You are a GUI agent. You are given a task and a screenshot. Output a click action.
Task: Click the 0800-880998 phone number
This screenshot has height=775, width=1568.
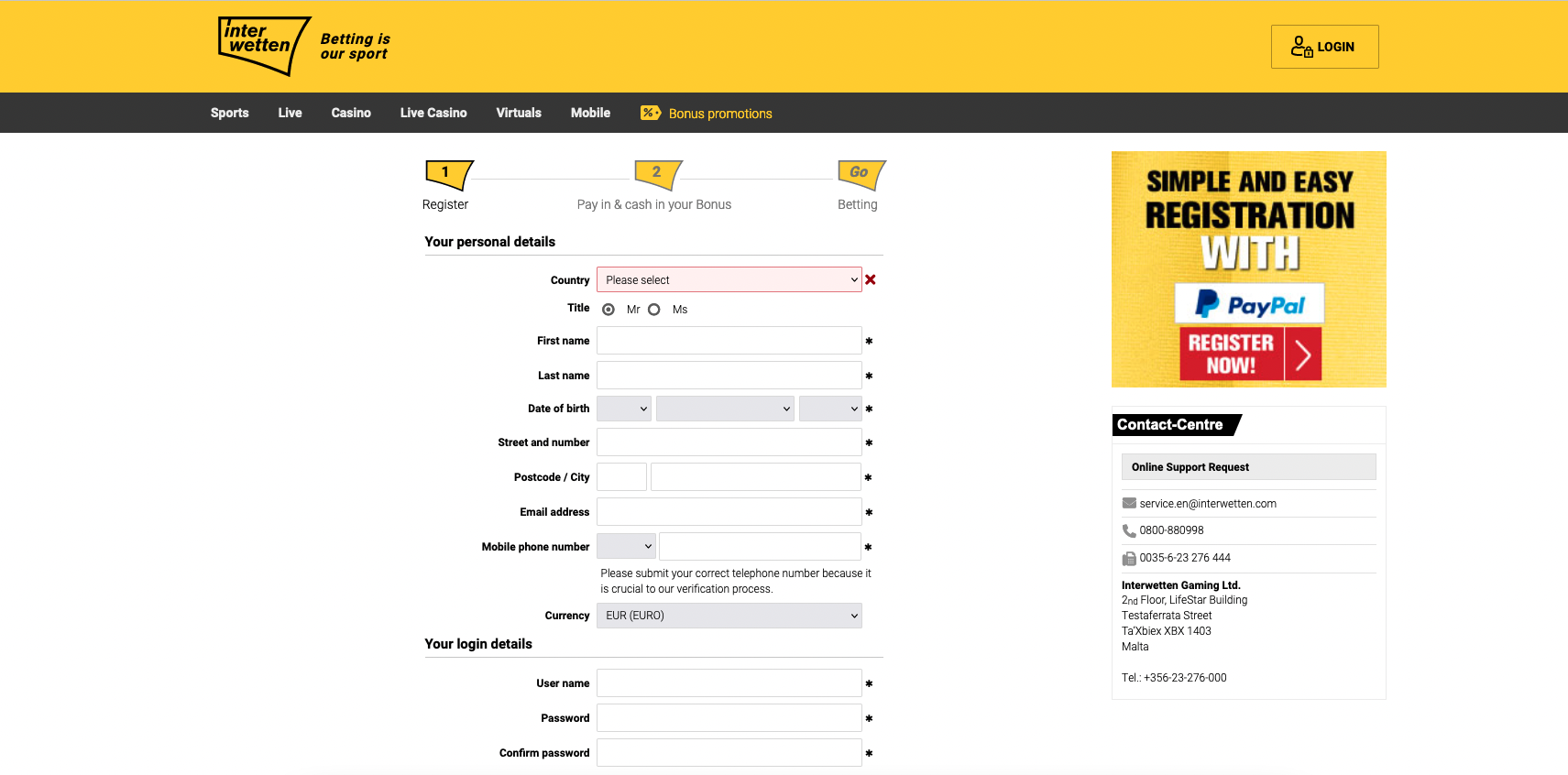tap(1171, 530)
